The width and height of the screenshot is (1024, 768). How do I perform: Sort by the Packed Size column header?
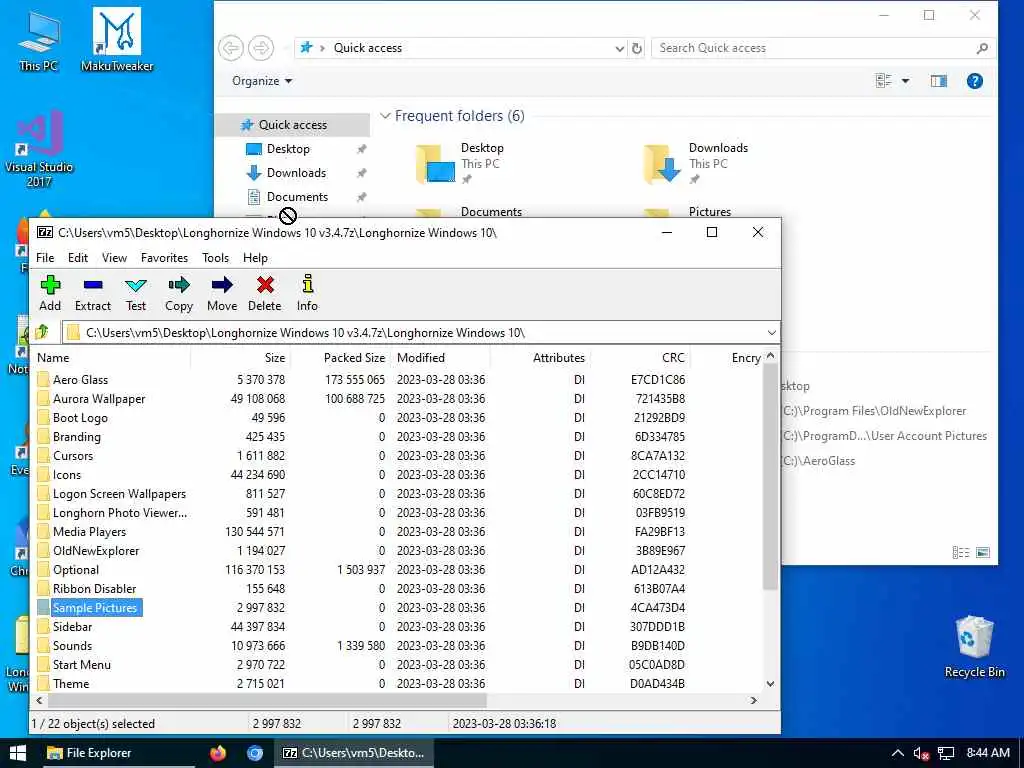click(x=340, y=358)
